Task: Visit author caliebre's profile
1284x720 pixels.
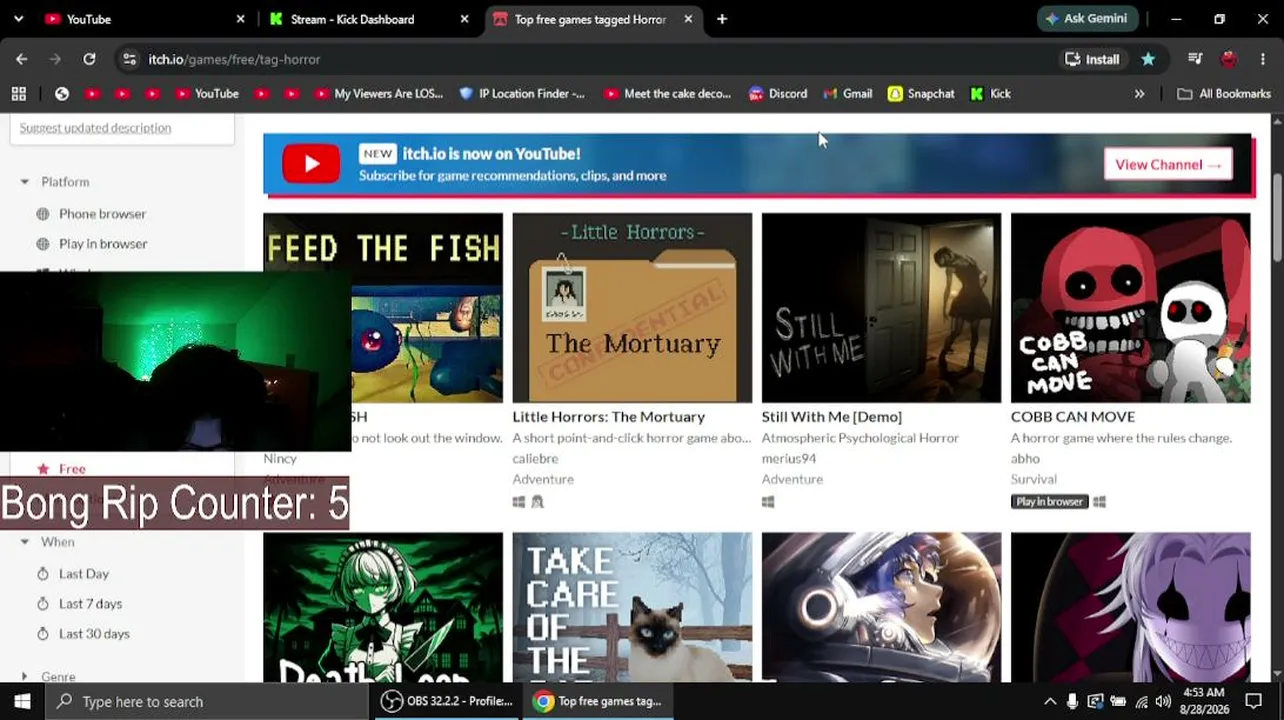Action: (x=536, y=459)
